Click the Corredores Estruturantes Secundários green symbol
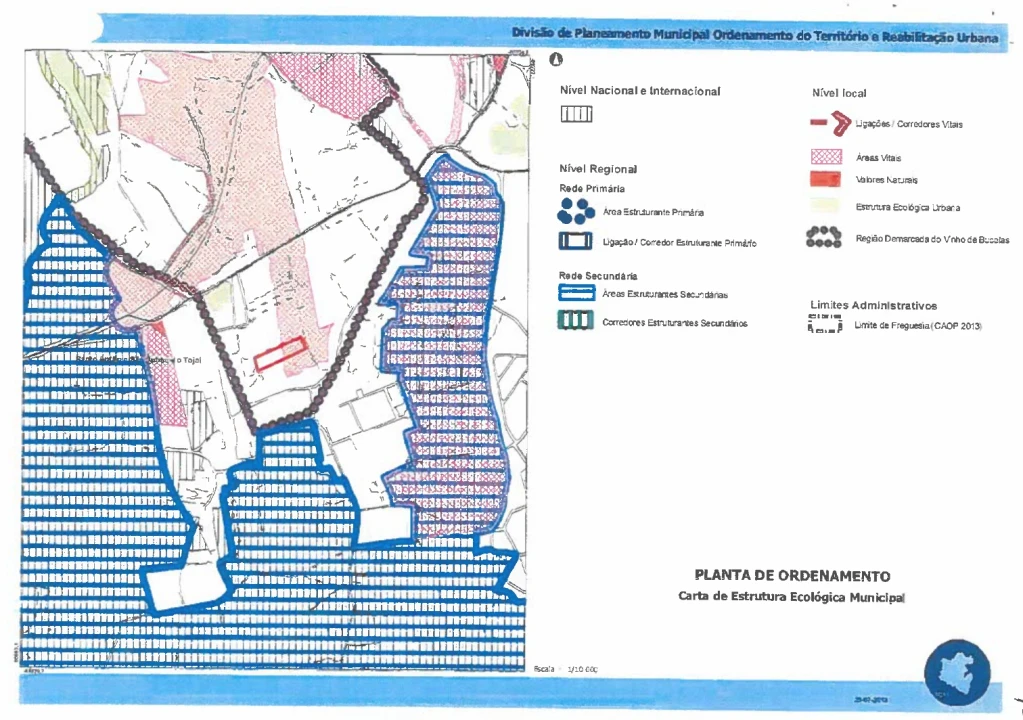 click(x=577, y=322)
